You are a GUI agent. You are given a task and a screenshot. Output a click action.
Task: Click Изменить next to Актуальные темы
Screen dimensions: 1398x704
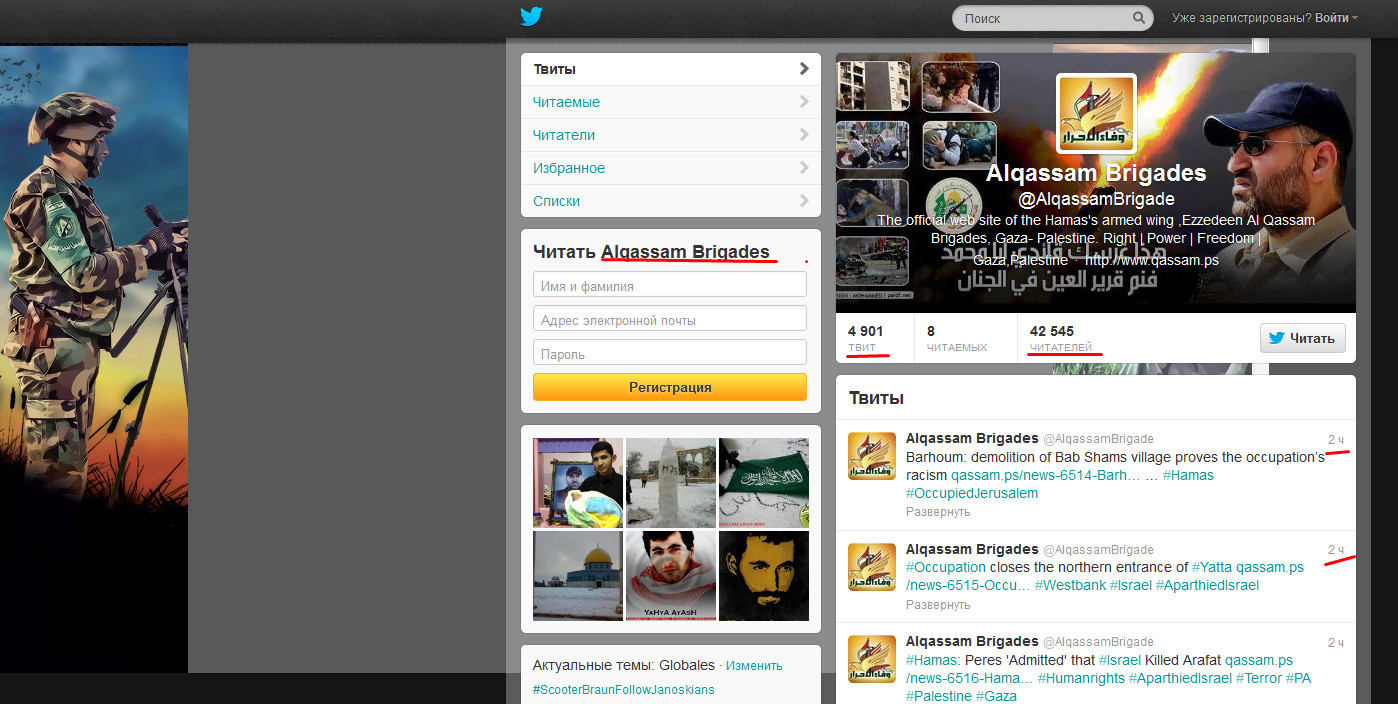pos(754,665)
